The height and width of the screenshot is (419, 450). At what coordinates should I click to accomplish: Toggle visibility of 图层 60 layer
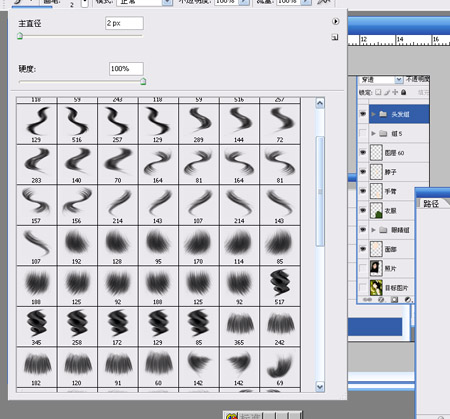[363, 153]
